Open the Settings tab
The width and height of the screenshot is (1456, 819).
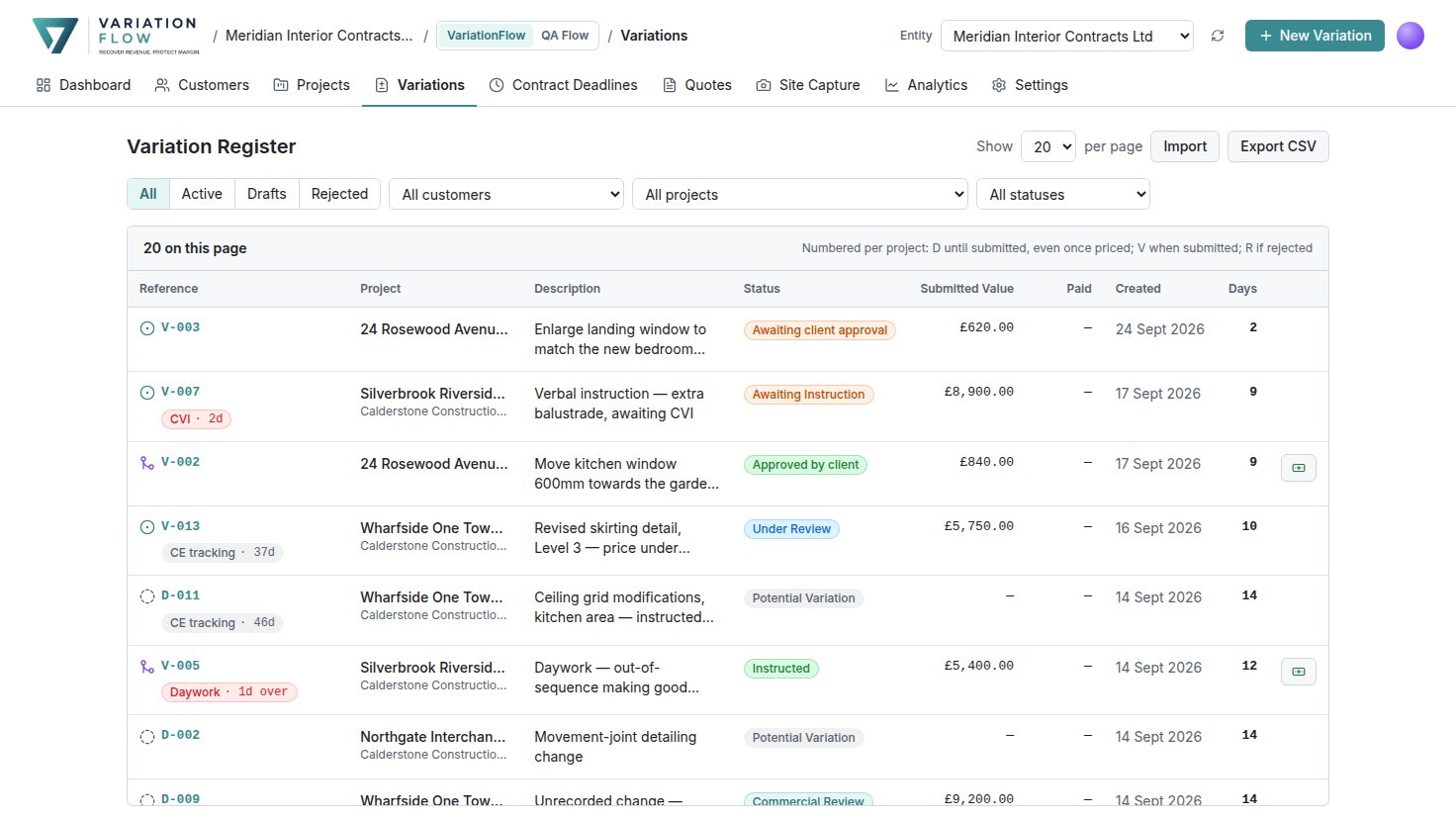(x=1030, y=85)
